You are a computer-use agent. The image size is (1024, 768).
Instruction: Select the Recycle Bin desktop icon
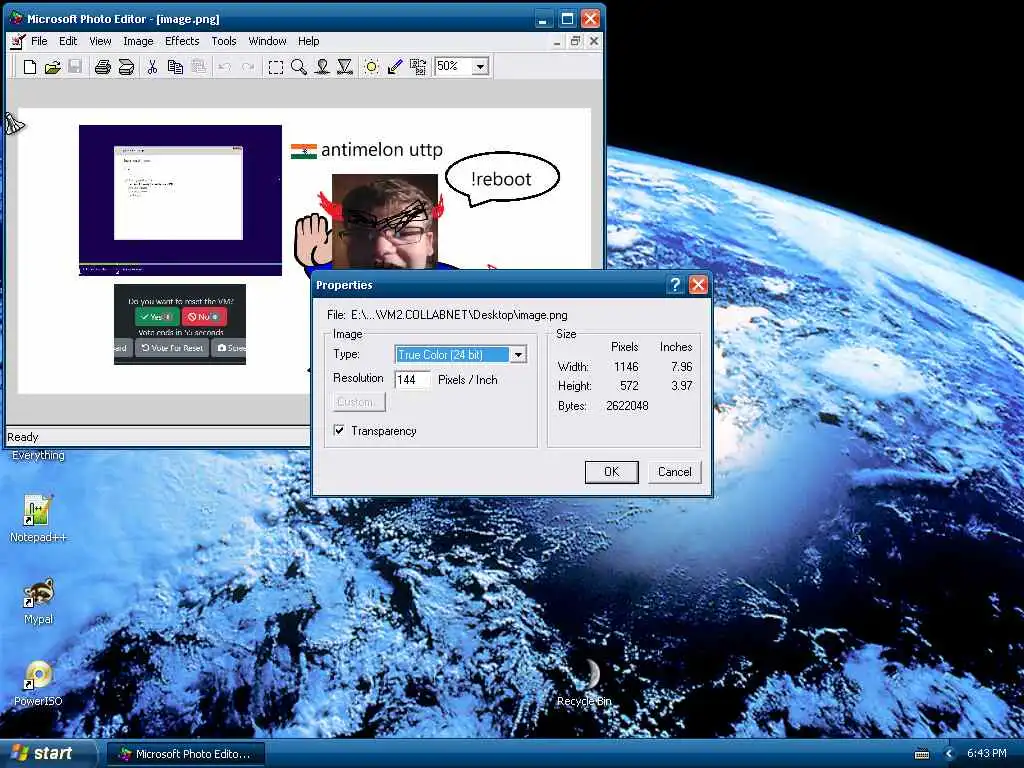(584, 683)
